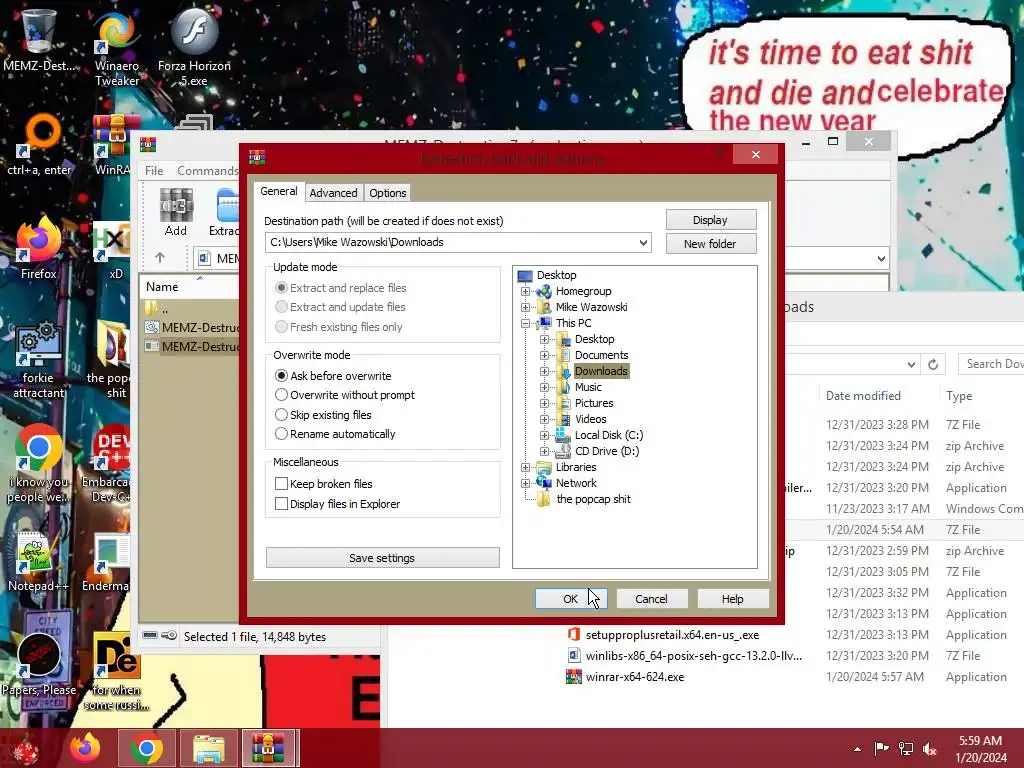Viewport: 1024px width, 768px height.
Task: Open Notepad++ desktop shortcut
Action: pos(38,562)
